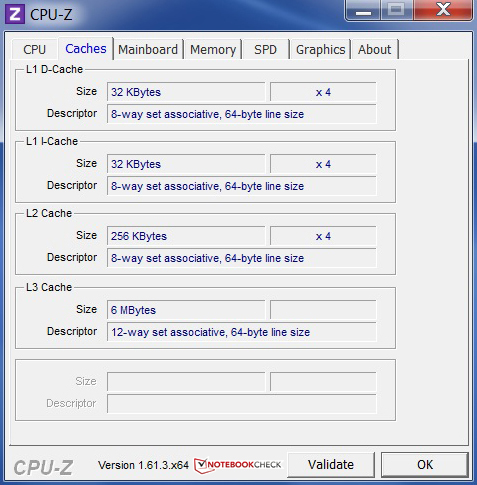The image size is (477, 485).
Task: Click the Notebookcheck logo
Action: pos(238,465)
